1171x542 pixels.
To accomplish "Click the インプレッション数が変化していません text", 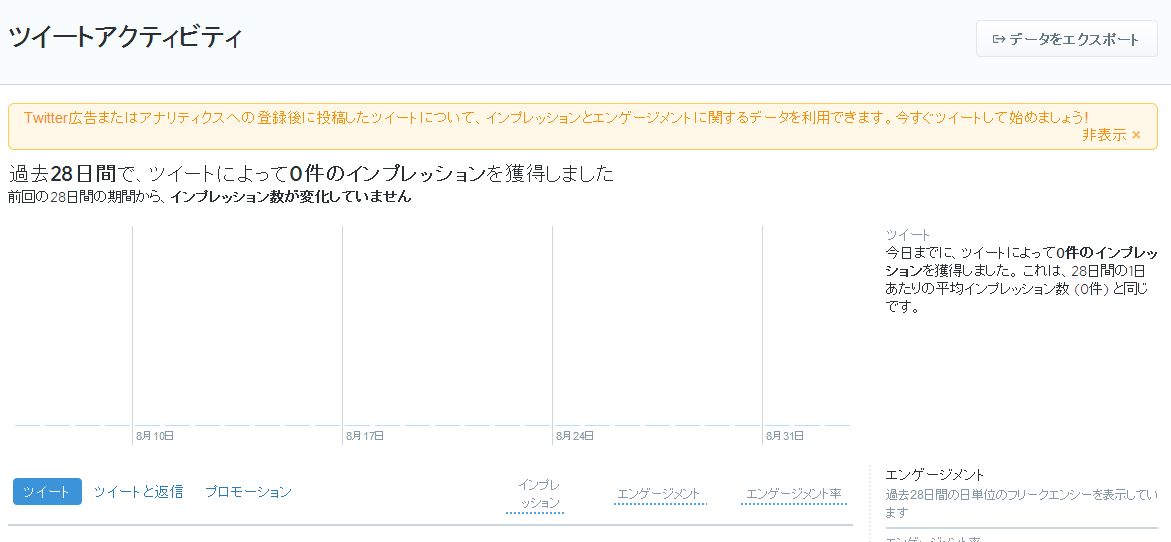I will [x=291, y=198].
